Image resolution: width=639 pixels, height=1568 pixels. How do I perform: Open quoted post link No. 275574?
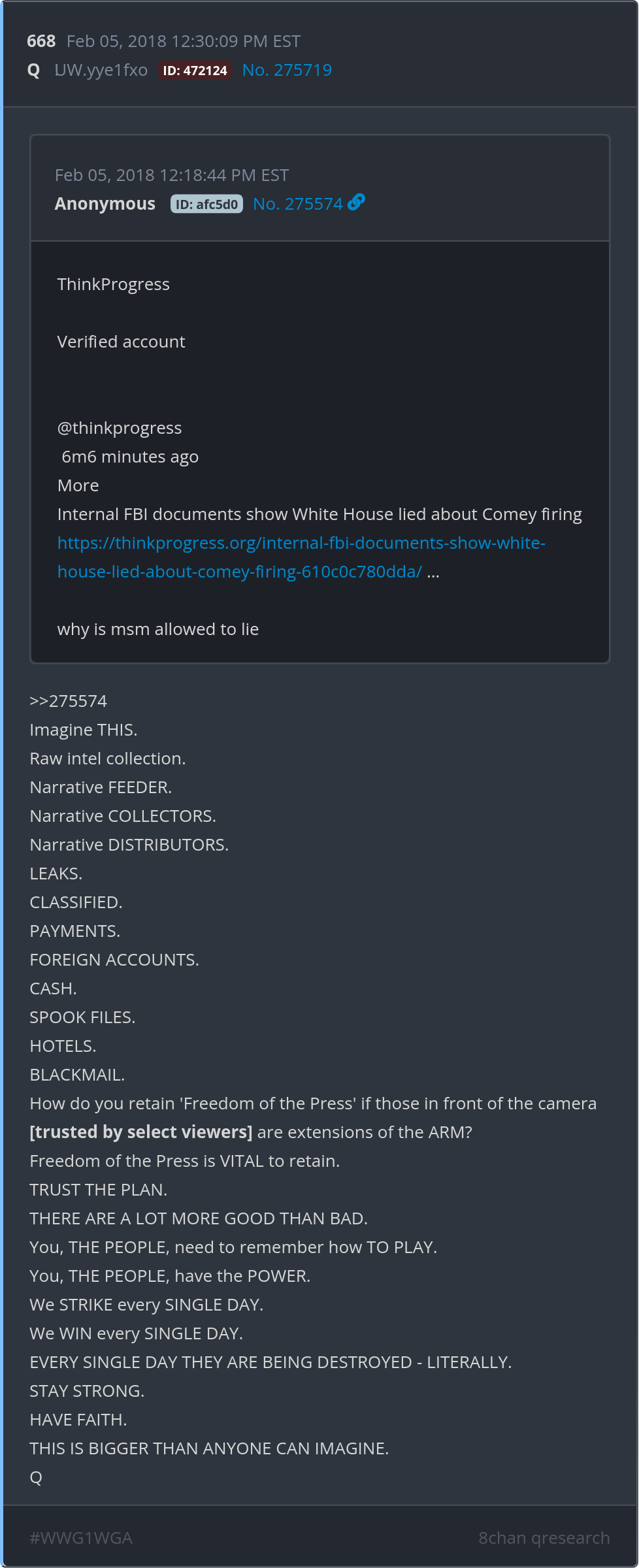pyautogui.click(x=297, y=204)
